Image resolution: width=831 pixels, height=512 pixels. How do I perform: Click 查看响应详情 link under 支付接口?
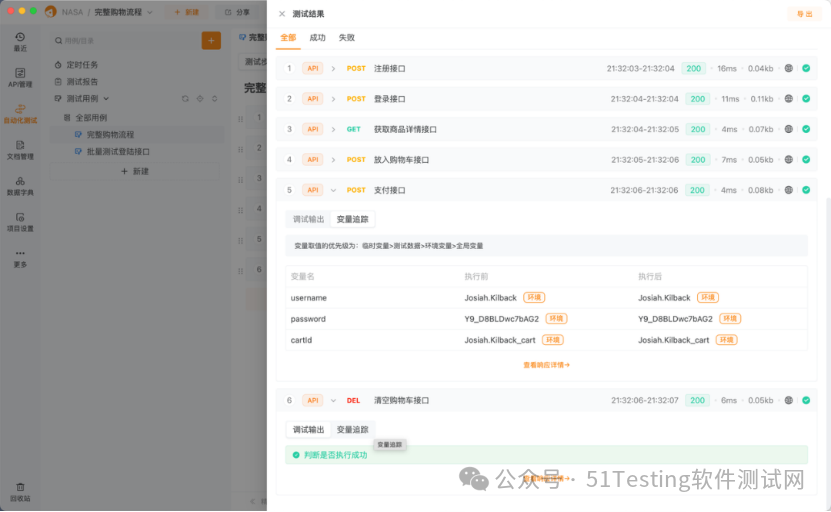pyautogui.click(x=546, y=365)
